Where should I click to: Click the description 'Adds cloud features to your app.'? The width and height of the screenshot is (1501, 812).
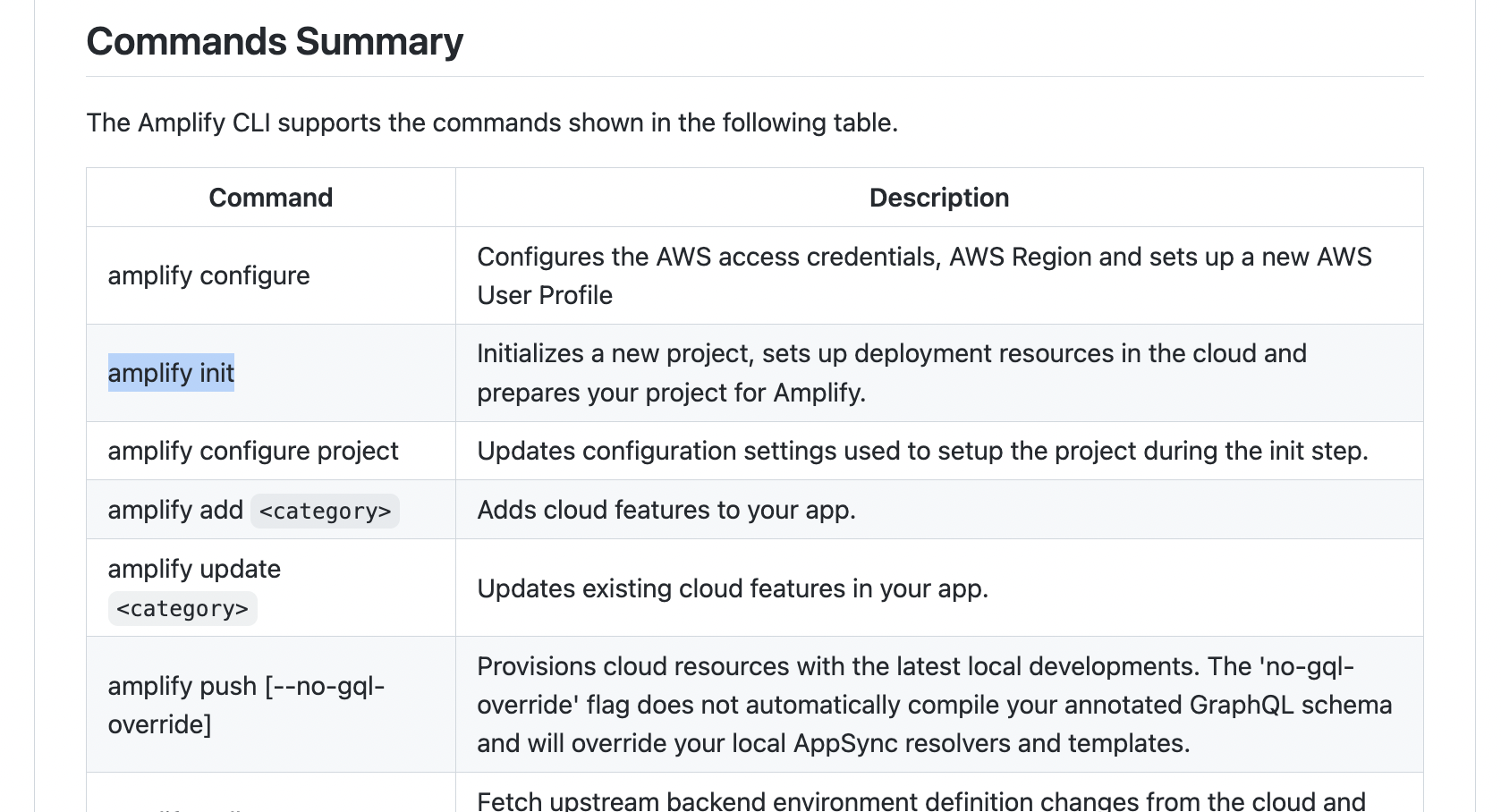point(666,510)
